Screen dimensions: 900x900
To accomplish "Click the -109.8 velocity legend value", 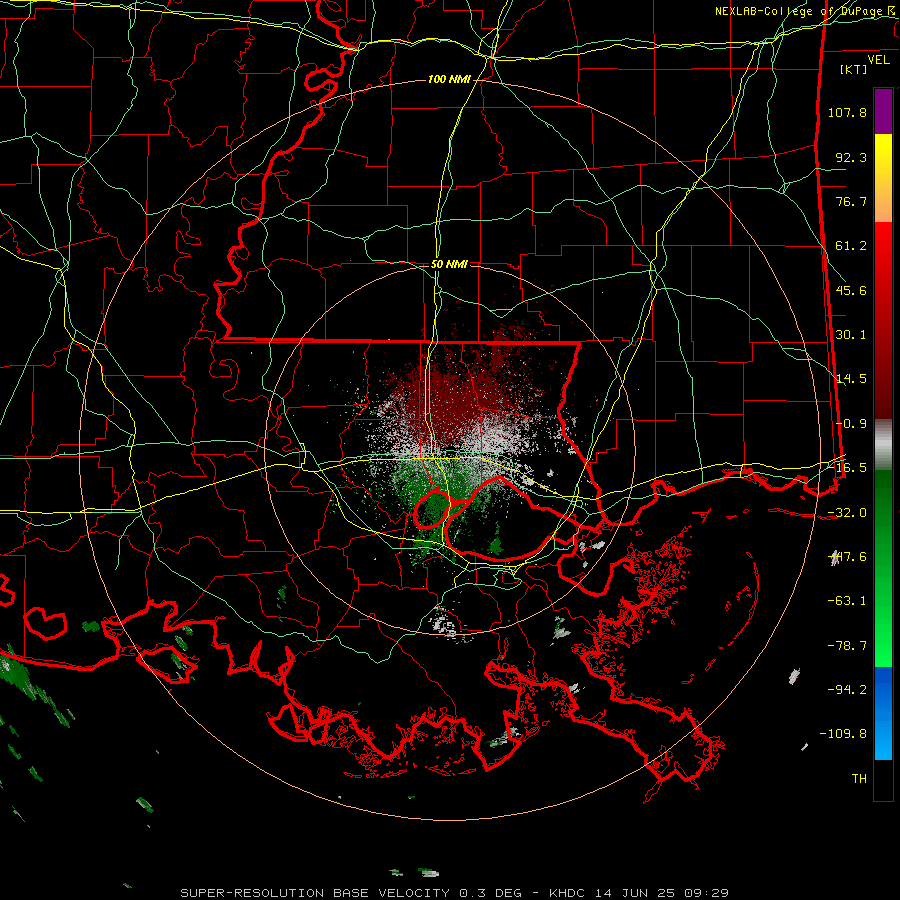I will (x=844, y=734).
